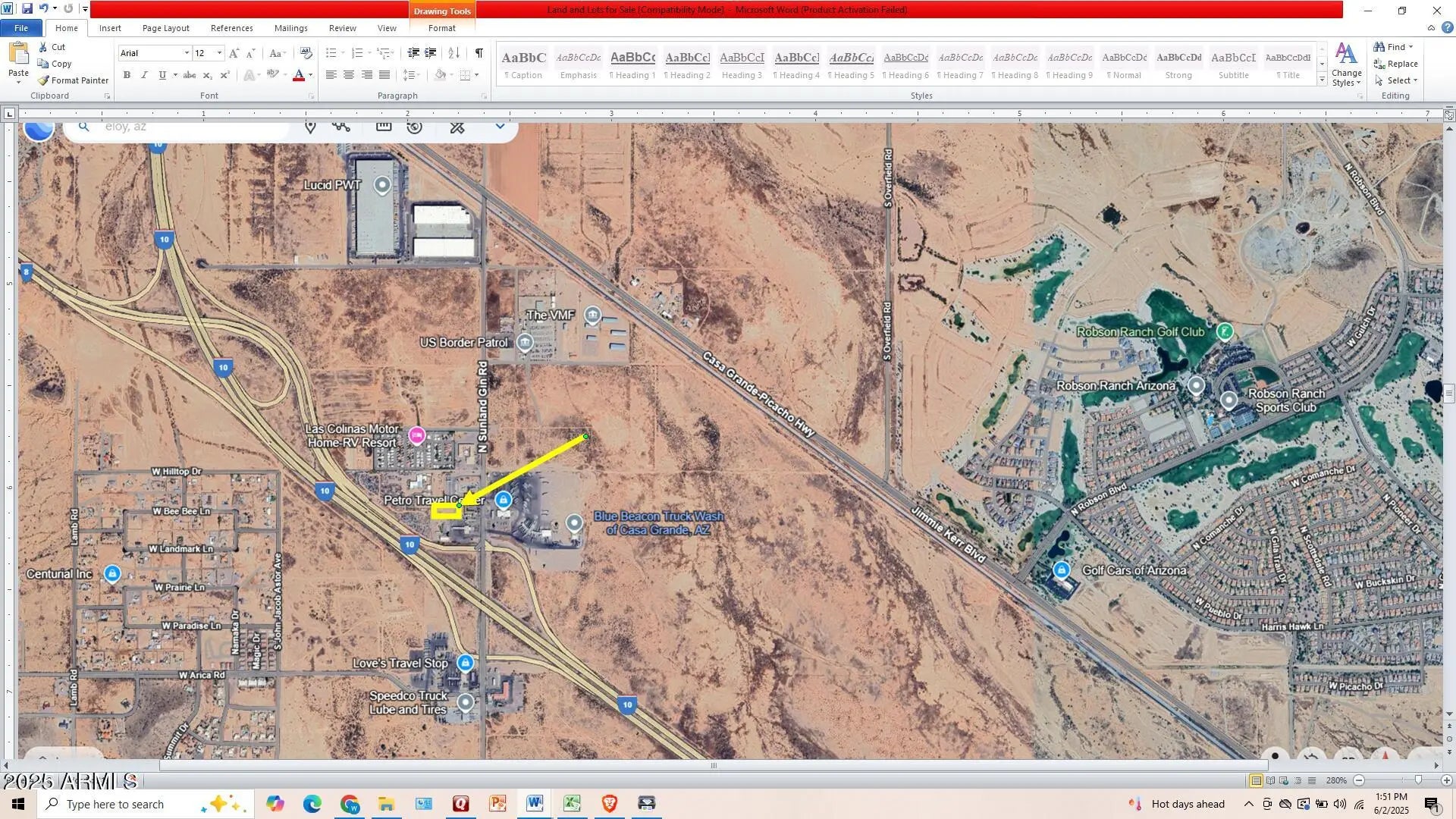The height and width of the screenshot is (819, 1456).
Task: Click the Grow Font icon
Action: (234, 53)
